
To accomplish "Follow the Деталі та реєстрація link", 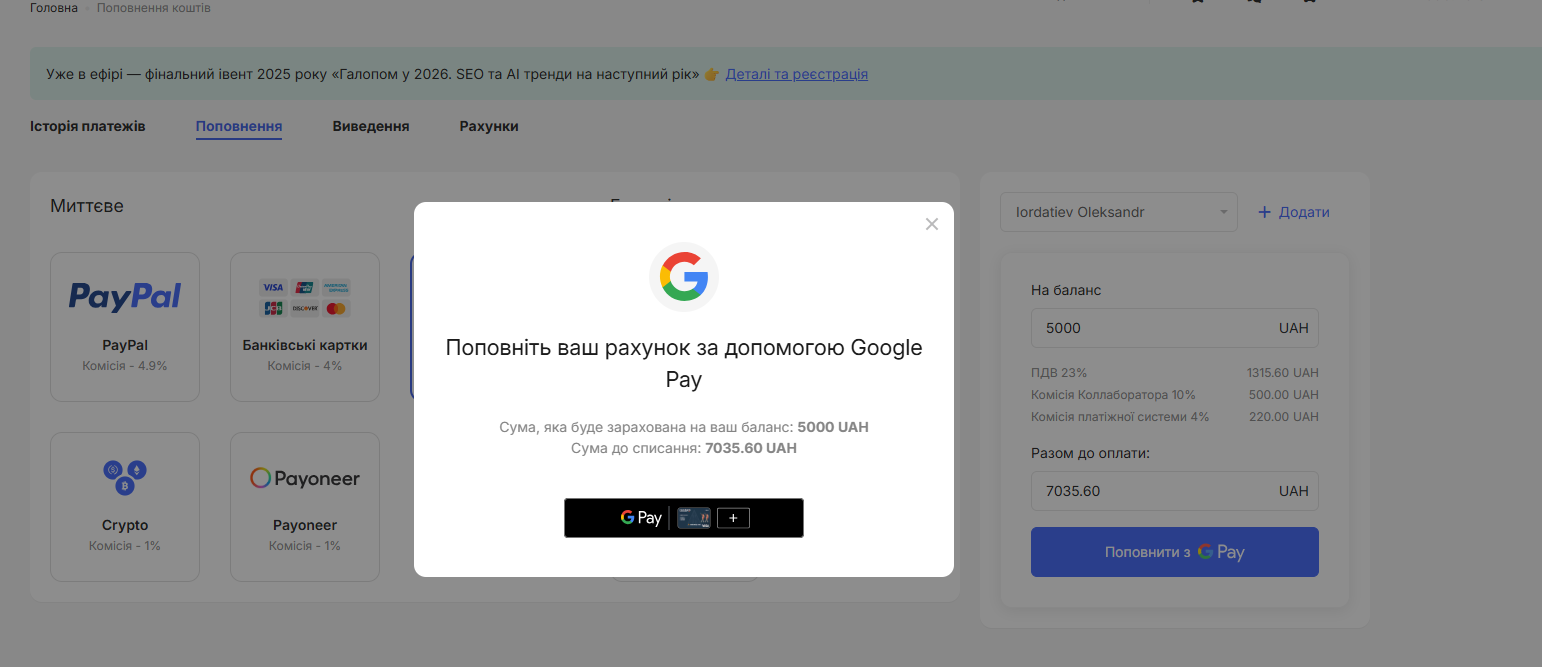I will 797,74.
